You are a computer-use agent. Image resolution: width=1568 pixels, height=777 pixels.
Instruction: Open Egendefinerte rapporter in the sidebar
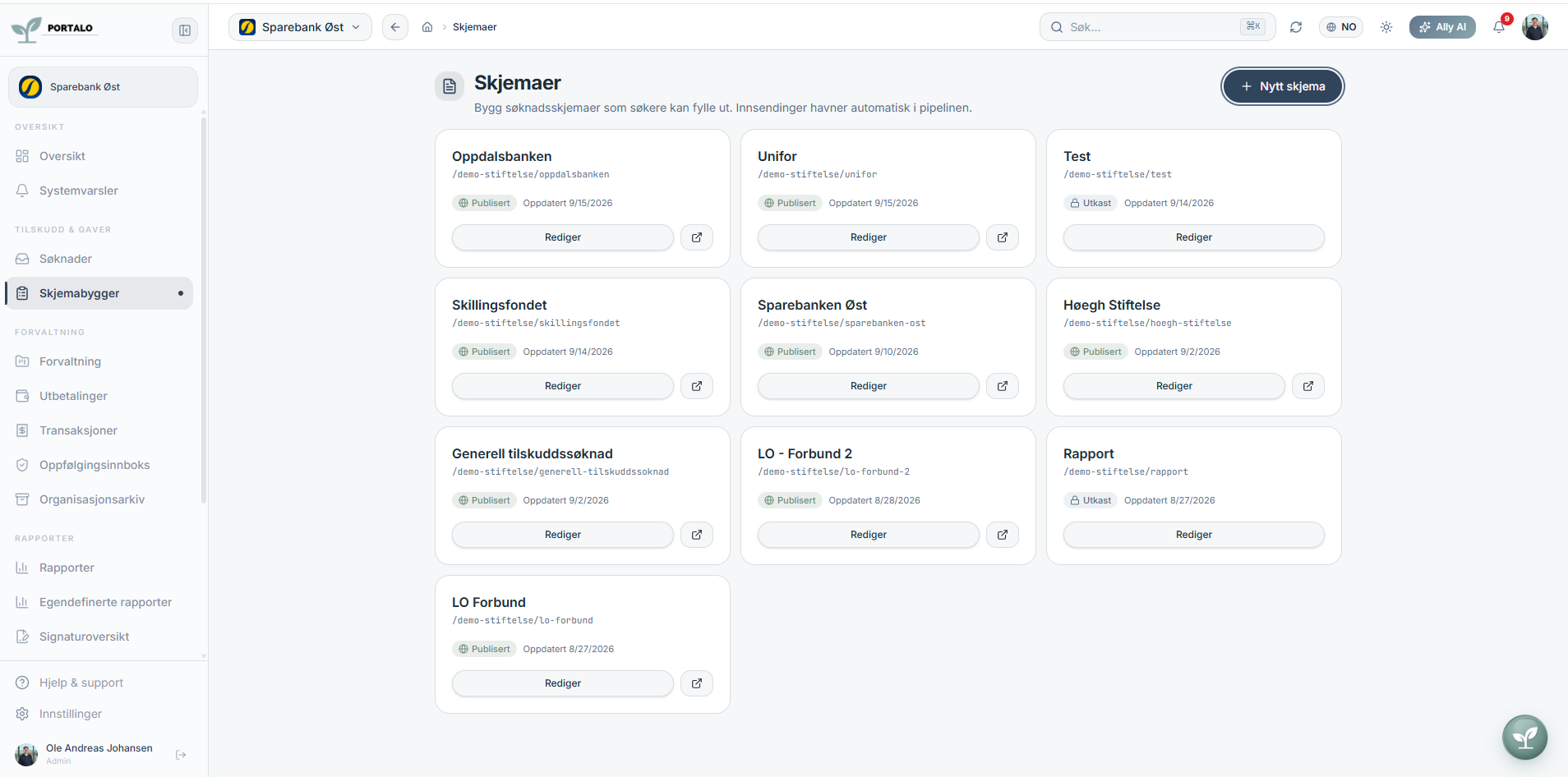(x=99, y=602)
